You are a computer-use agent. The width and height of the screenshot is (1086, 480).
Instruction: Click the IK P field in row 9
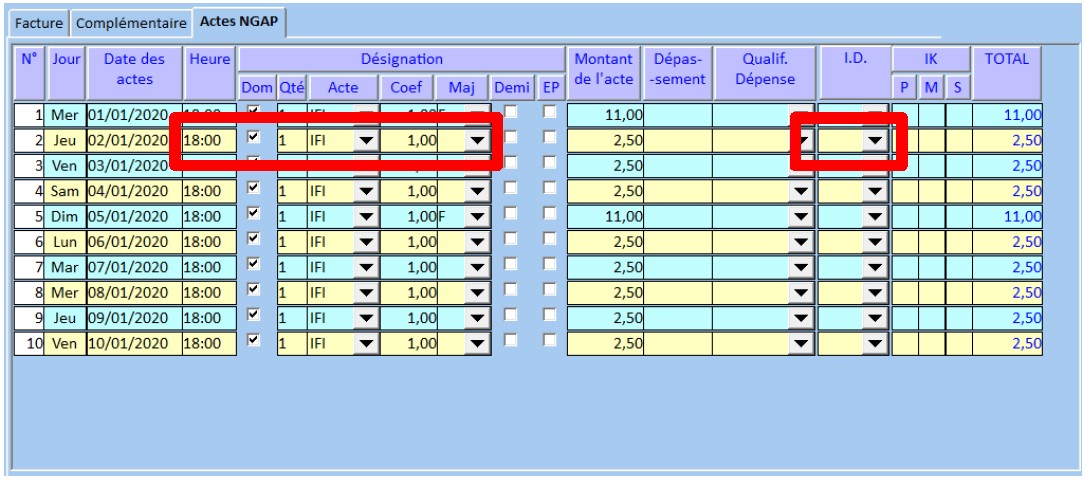coord(905,319)
